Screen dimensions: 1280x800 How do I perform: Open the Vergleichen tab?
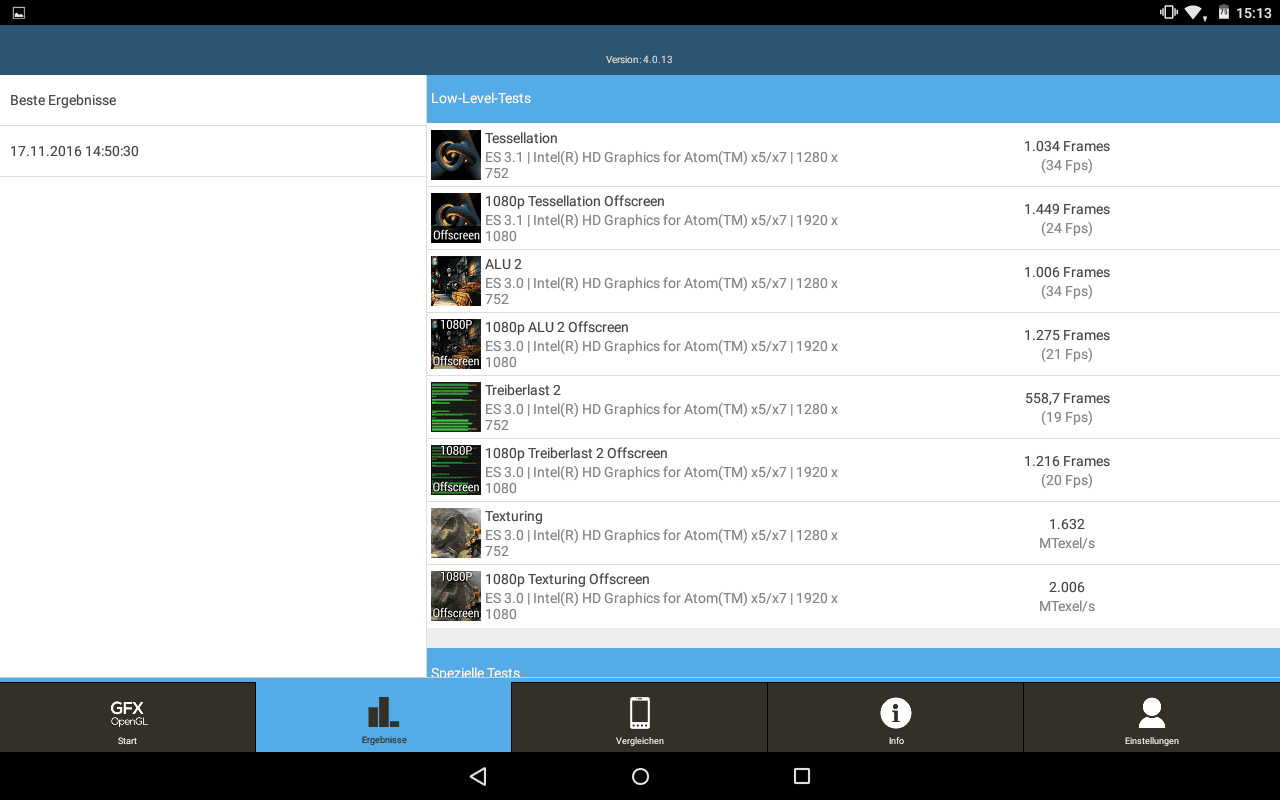(x=640, y=717)
